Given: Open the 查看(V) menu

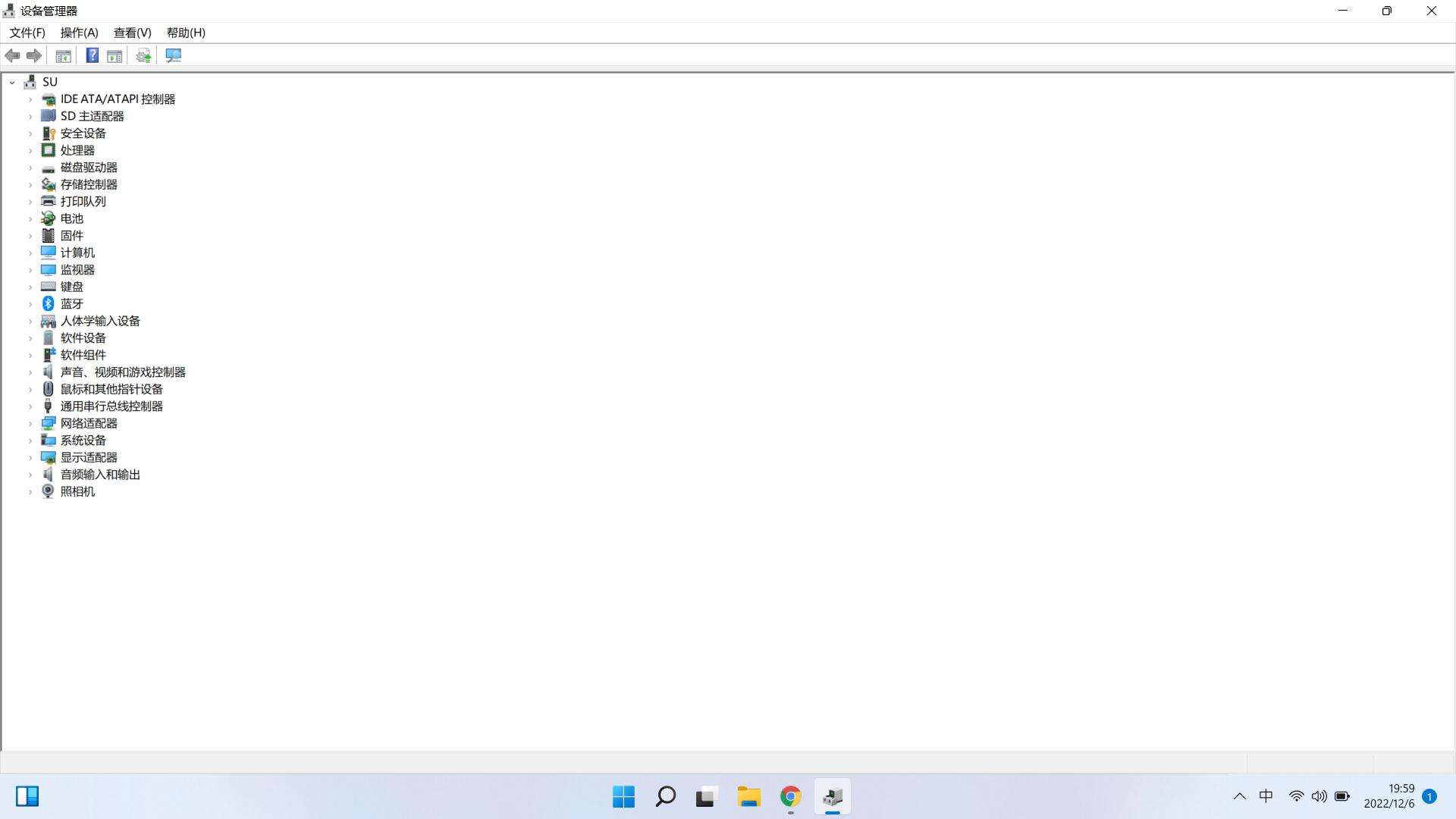Looking at the screenshot, I should (x=132, y=33).
